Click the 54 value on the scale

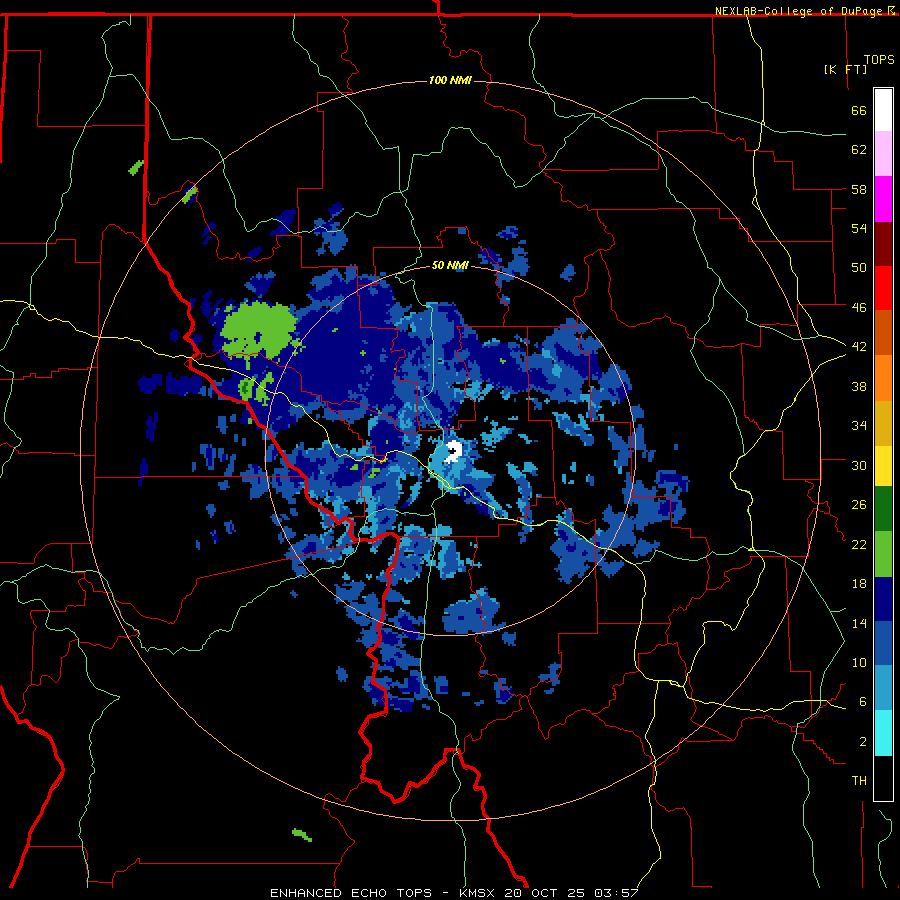[x=859, y=228]
